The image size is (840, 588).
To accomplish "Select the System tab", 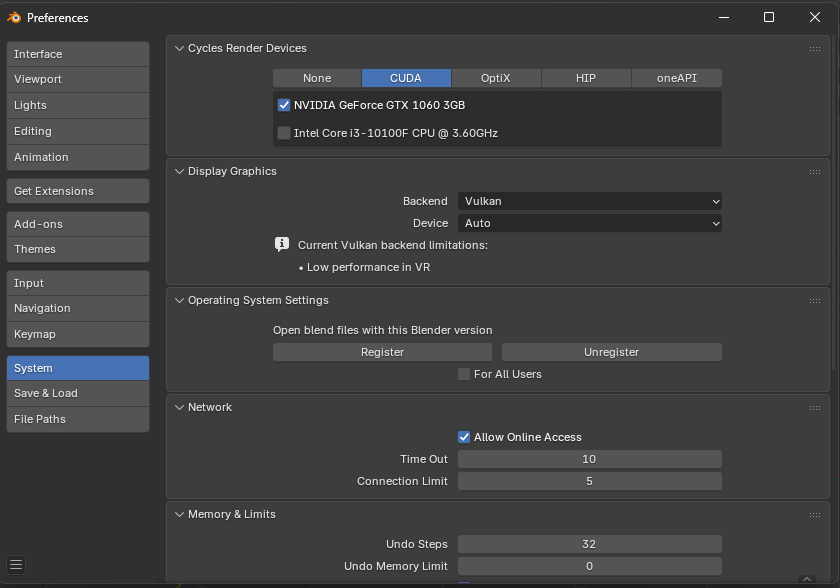I will pyautogui.click(x=78, y=368).
